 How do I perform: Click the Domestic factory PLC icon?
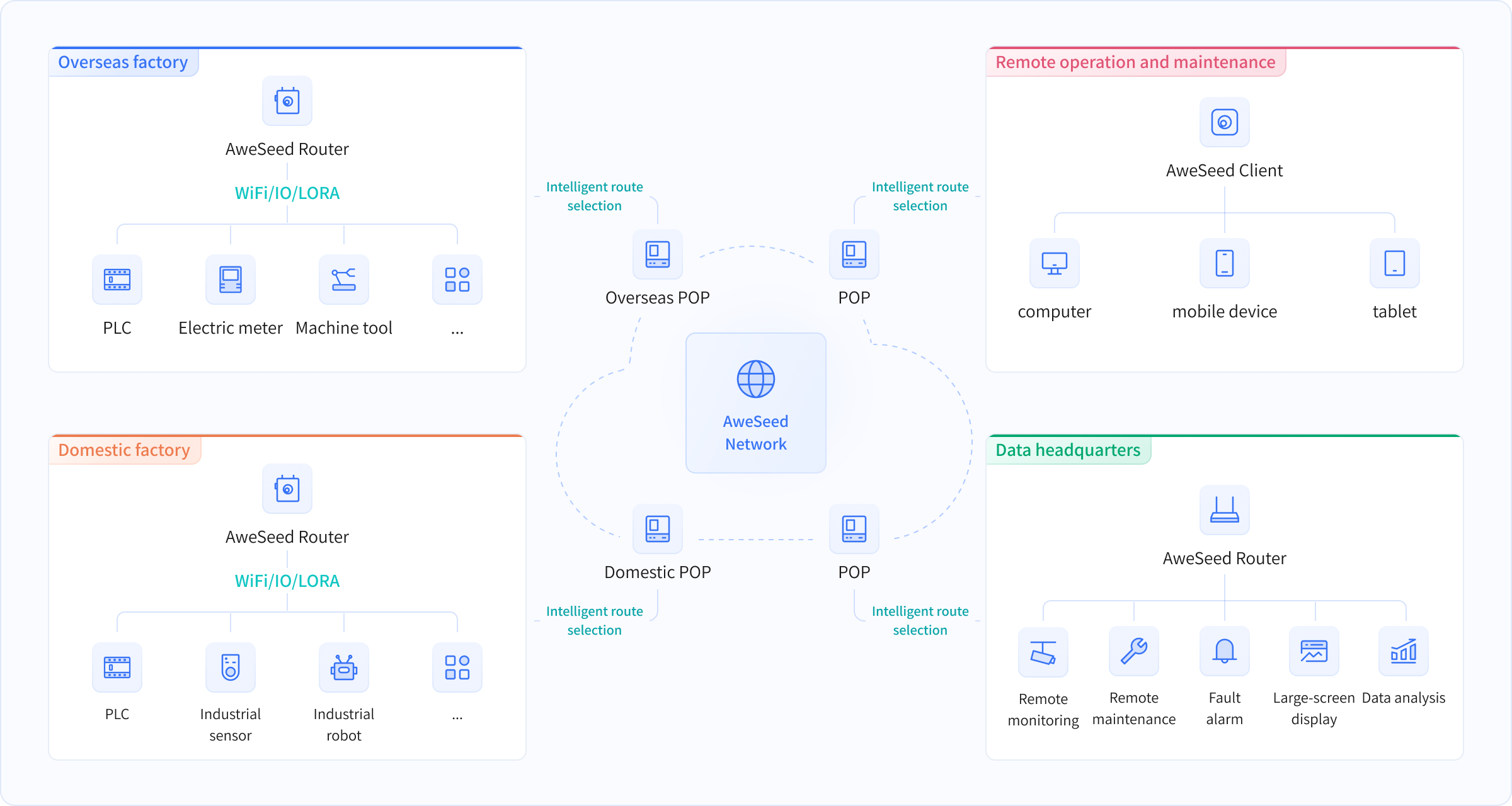point(117,667)
